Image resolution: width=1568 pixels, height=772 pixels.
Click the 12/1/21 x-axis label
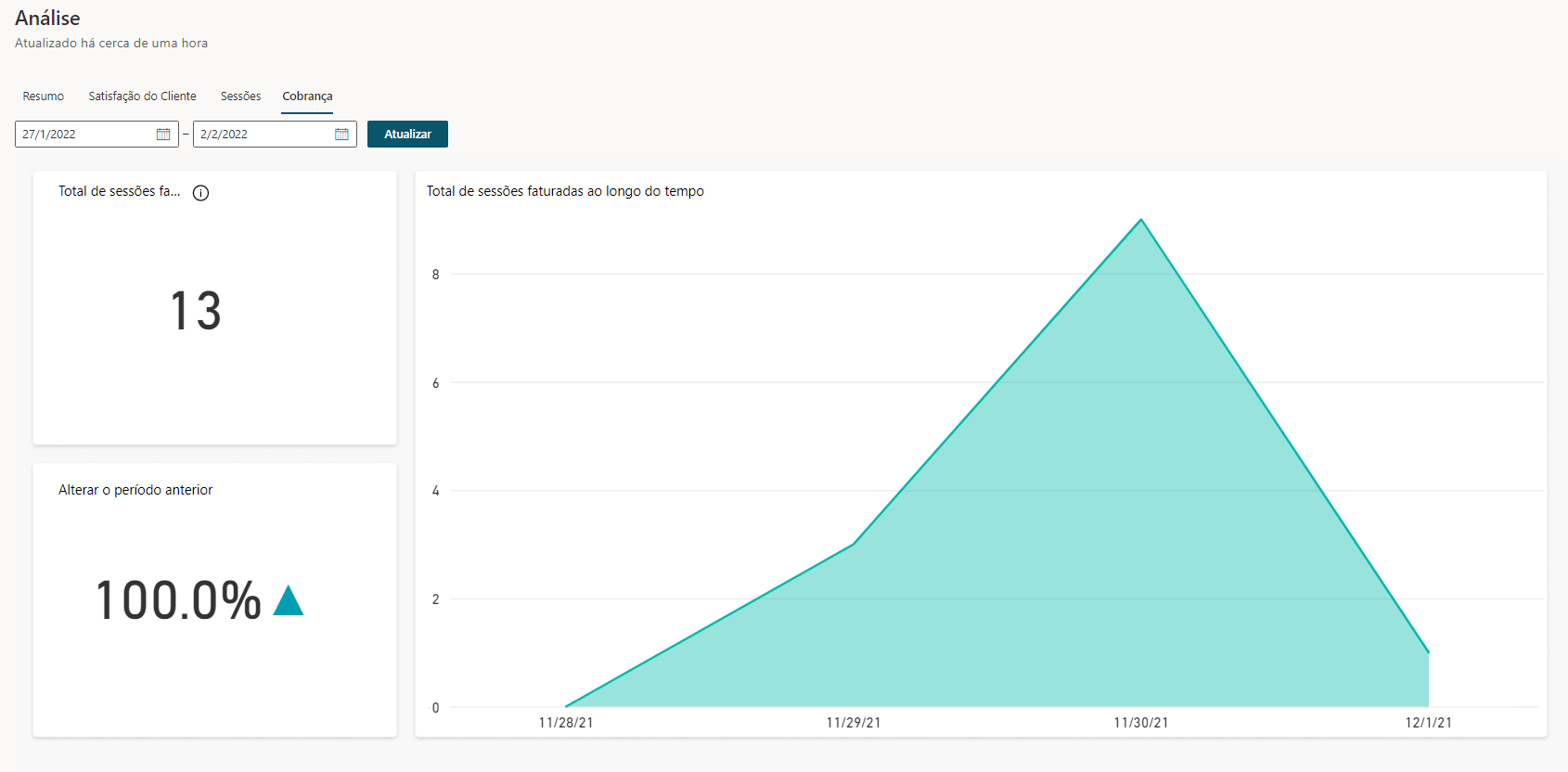click(1428, 723)
